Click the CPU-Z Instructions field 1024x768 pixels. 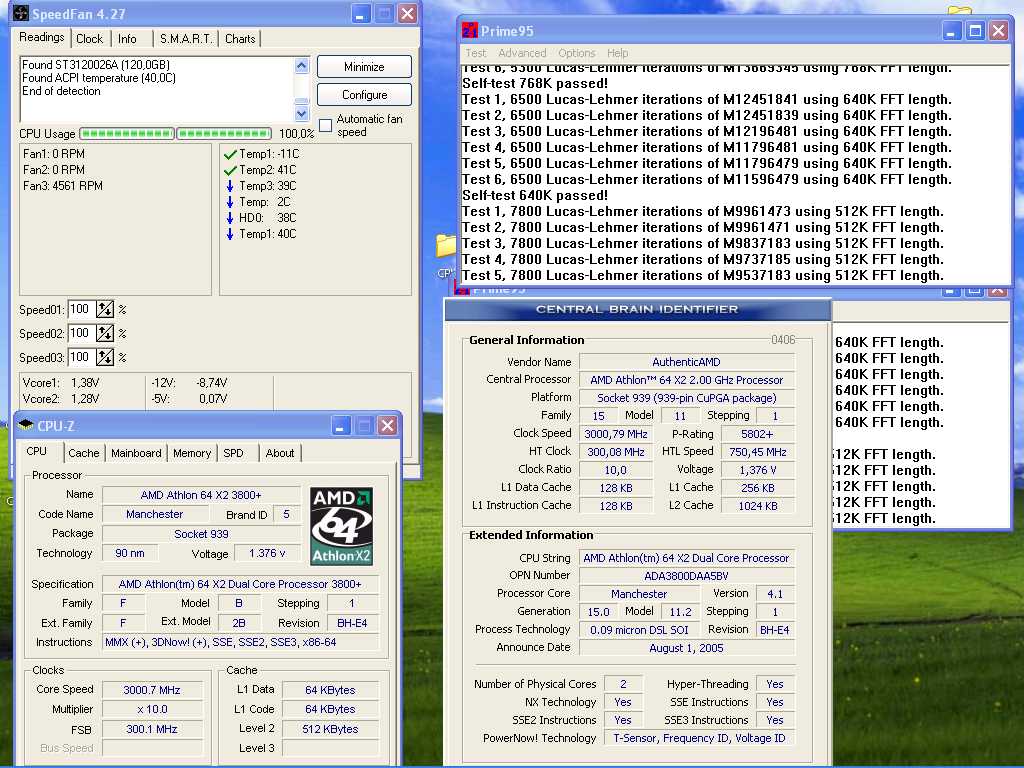pyautogui.click(x=240, y=642)
